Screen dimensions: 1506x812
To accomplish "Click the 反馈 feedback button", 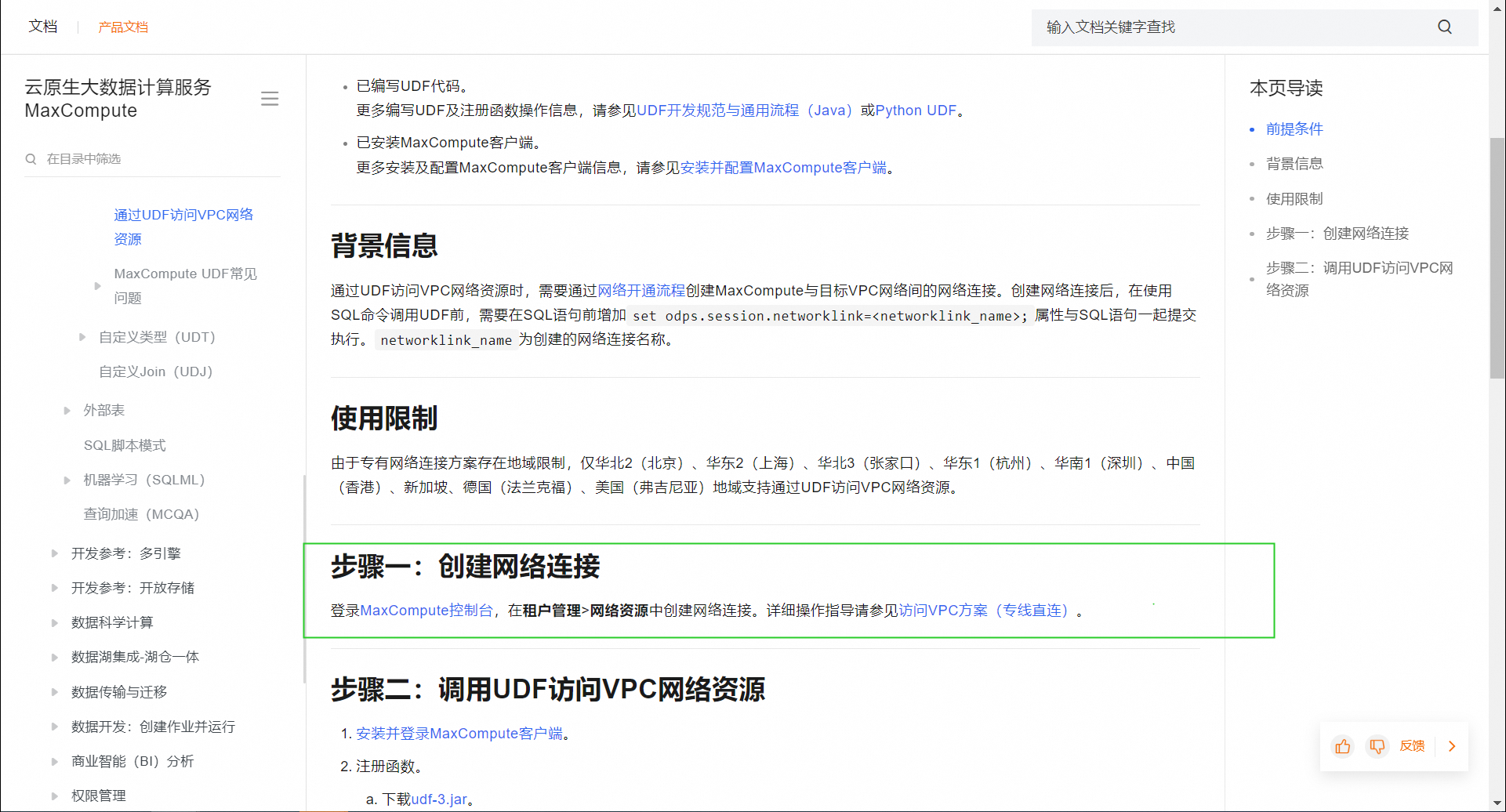I will pyautogui.click(x=1412, y=746).
